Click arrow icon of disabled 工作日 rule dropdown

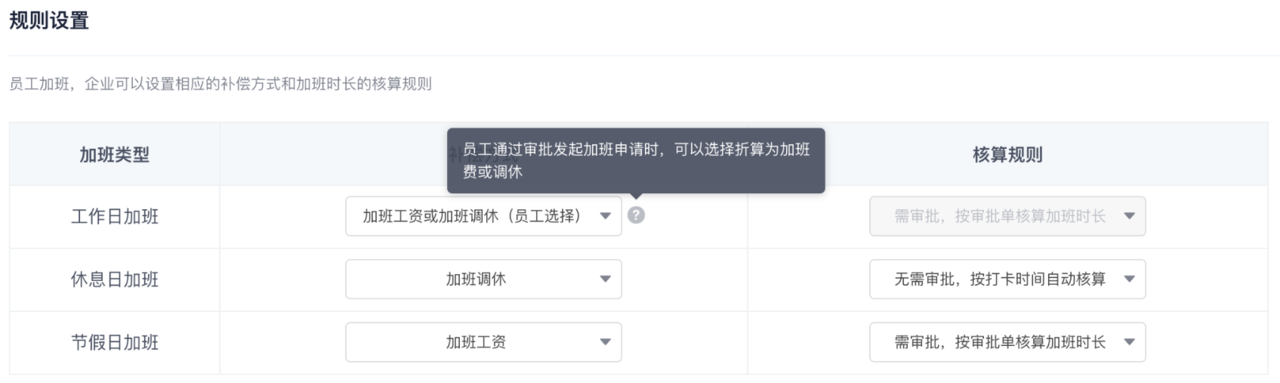(x=1129, y=217)
